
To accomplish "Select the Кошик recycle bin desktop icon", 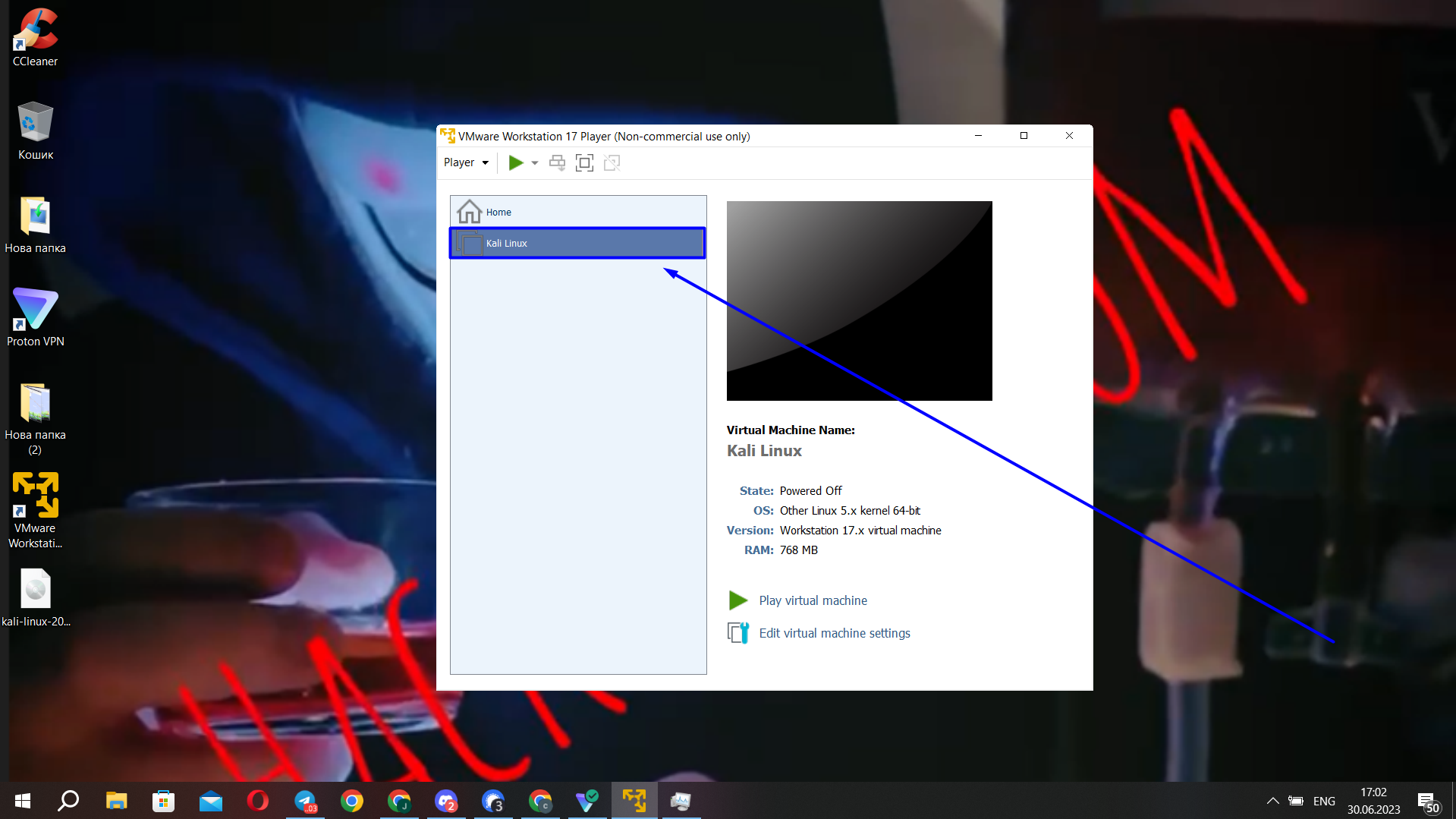I will tap(35, 131).
